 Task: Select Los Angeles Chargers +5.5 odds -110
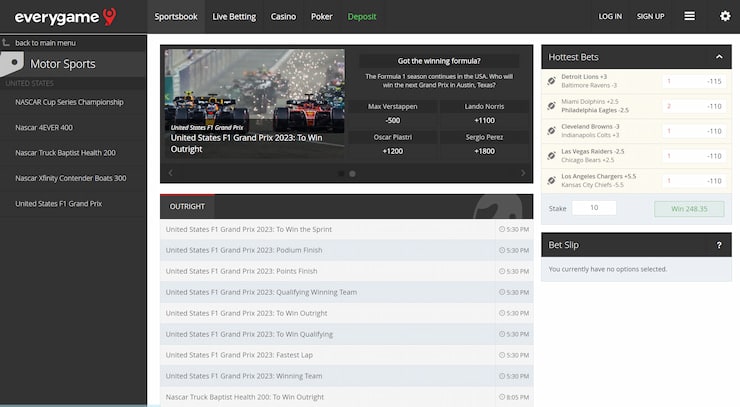(694, 181)
